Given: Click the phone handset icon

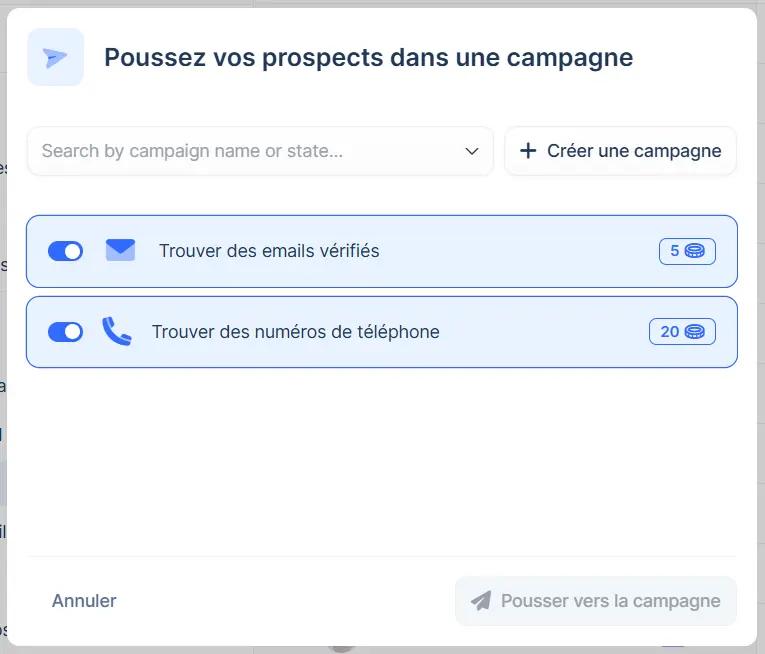Looking at the screenshot, I should coord(117,331).
